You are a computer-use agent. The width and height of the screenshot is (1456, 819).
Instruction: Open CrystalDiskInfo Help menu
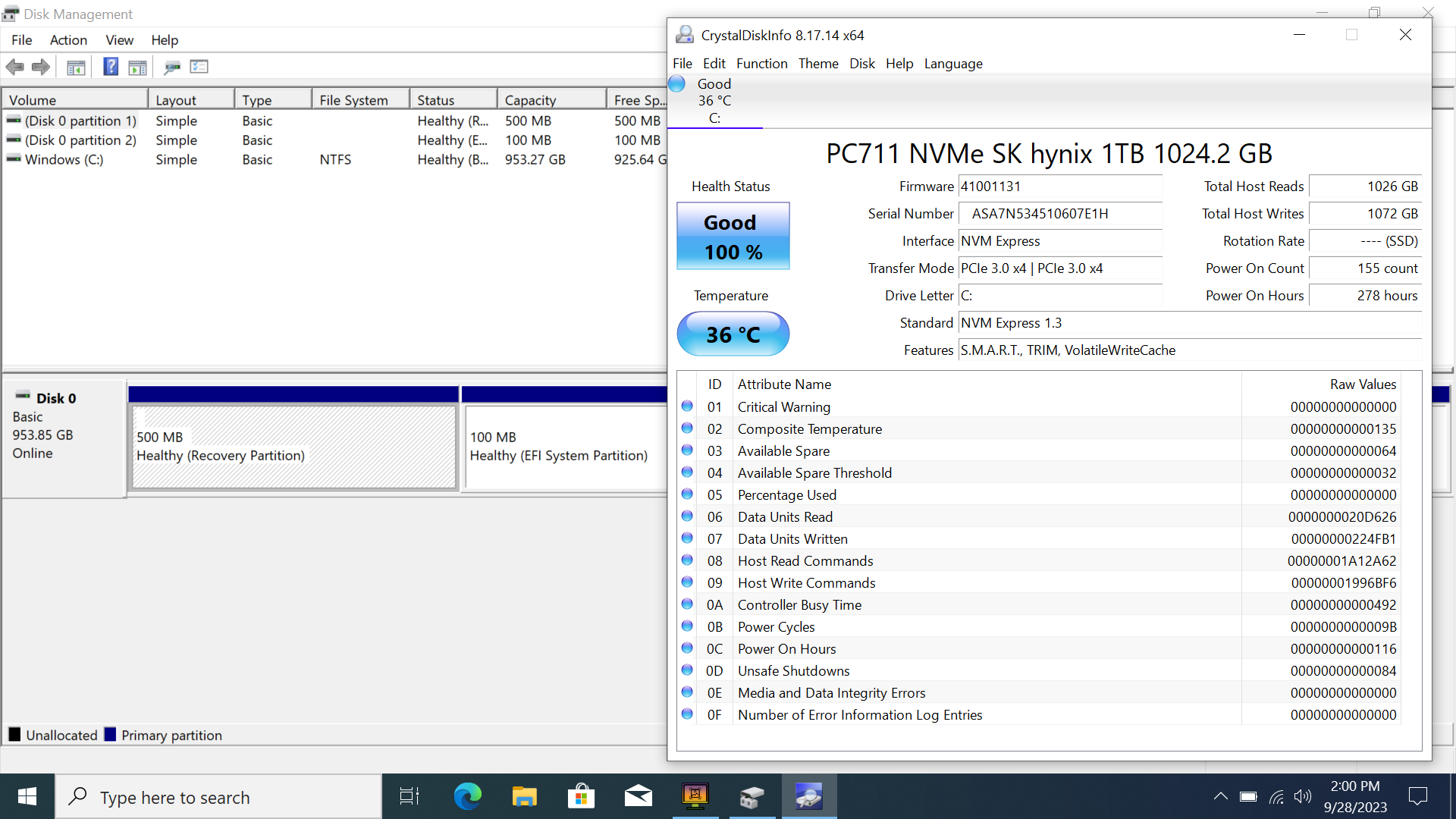899,64
